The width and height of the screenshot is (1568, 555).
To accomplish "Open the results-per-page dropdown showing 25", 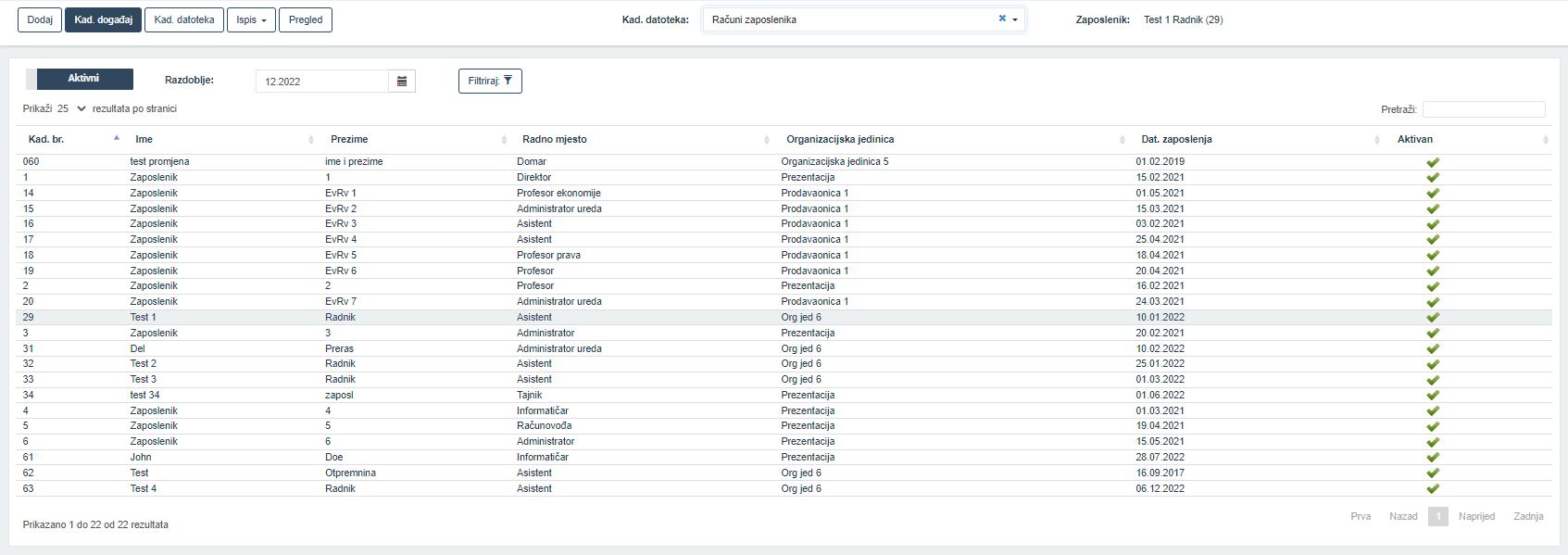I will (71, 108).
